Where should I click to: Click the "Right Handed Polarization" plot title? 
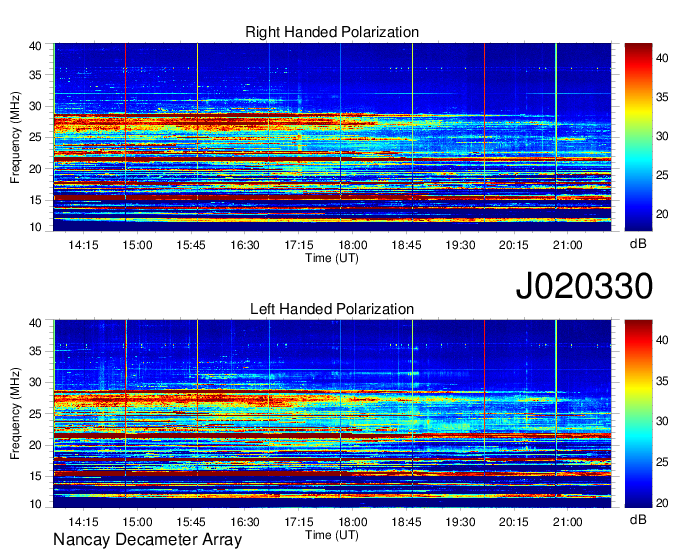332,32
